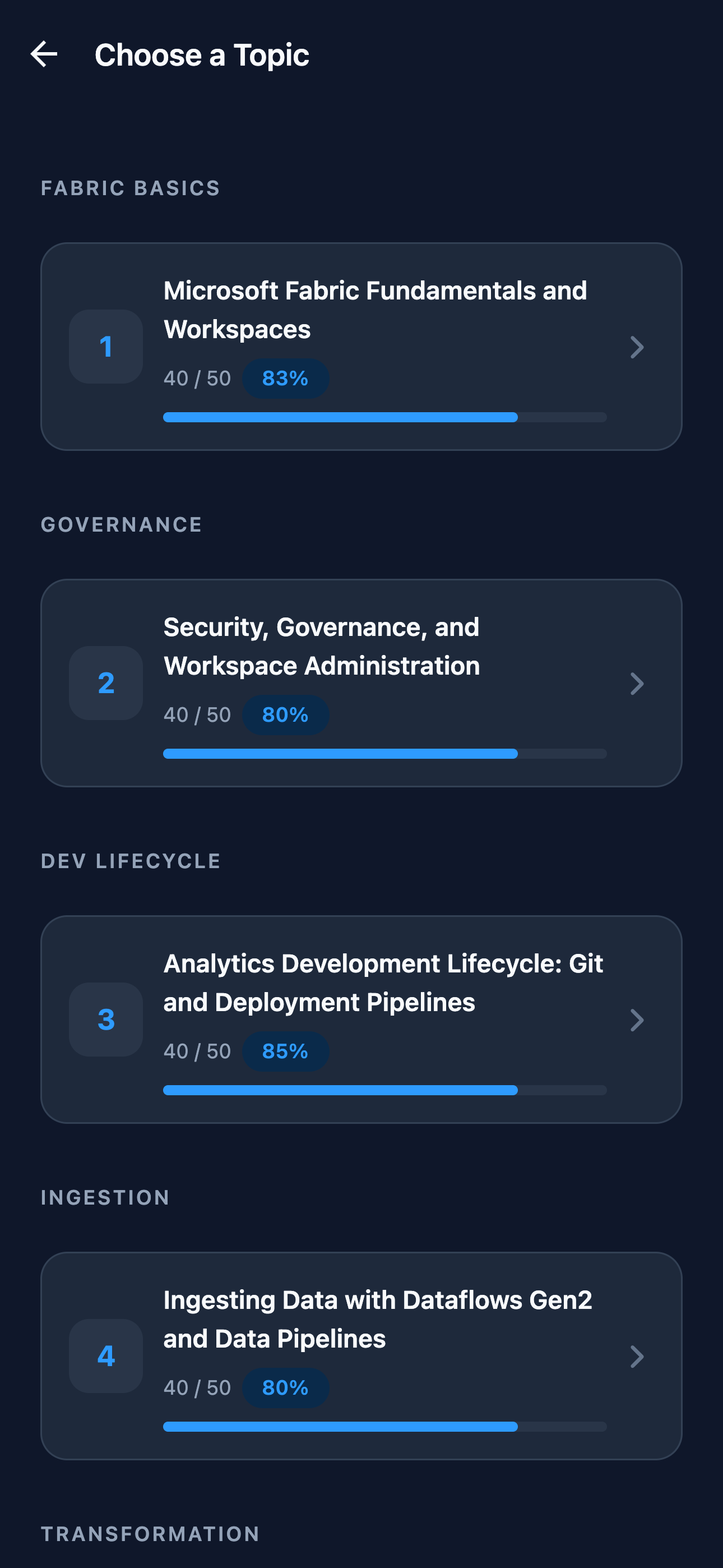Click 40 / 50 count in Analytics Development card
The image size is (723, 1568).
point(197,1052)
